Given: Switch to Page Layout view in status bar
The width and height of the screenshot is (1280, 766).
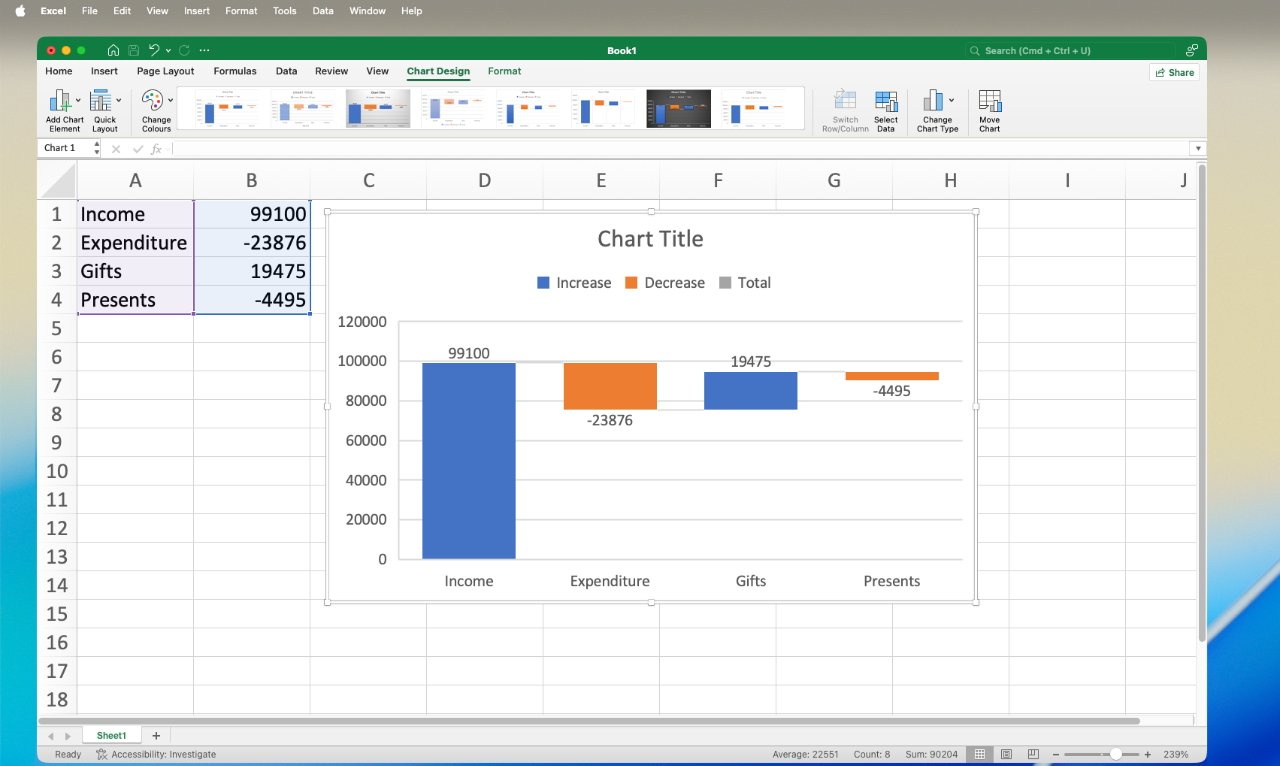Looking at the screenshot, I should 1004,754.
